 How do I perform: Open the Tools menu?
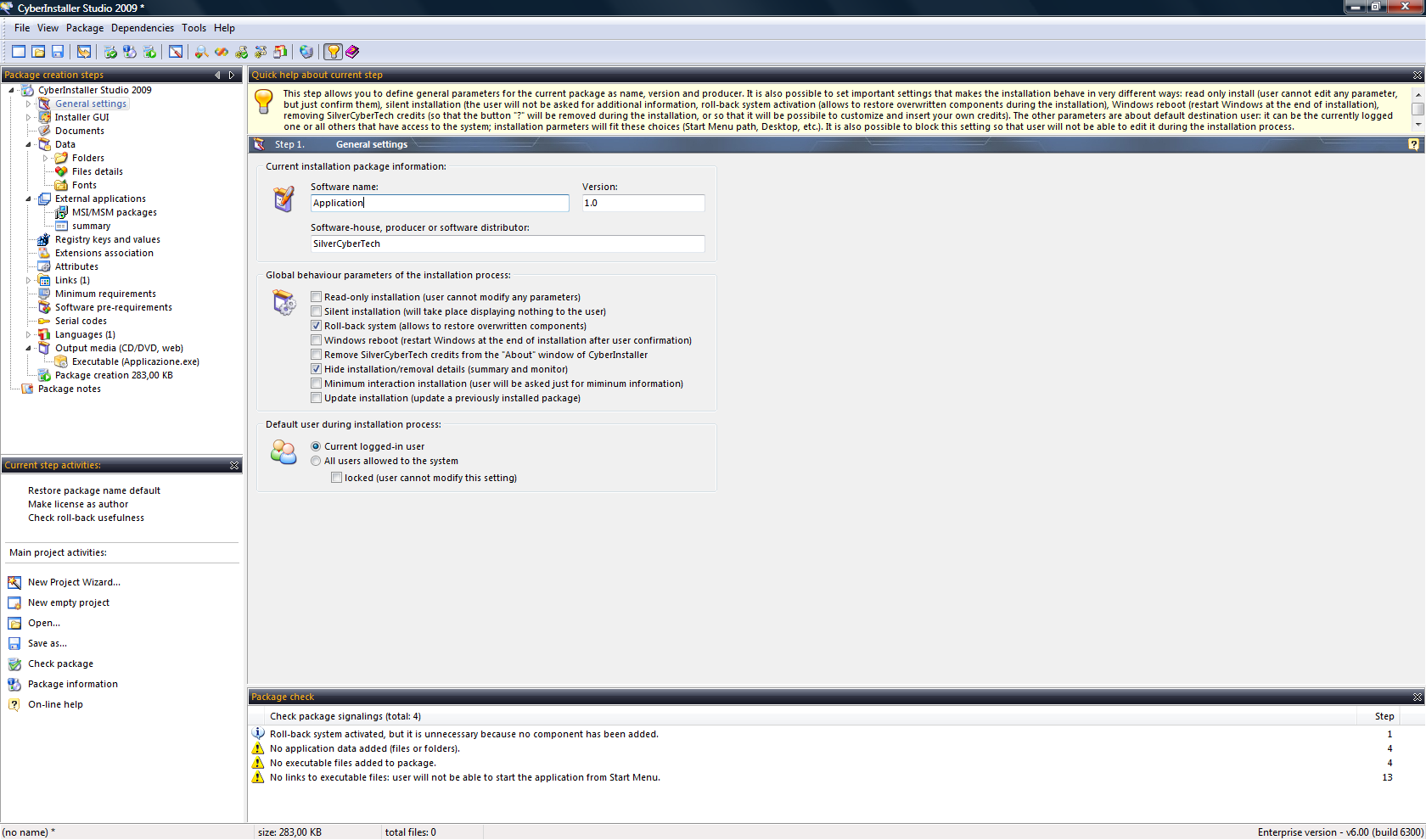(x=194, y=28)
